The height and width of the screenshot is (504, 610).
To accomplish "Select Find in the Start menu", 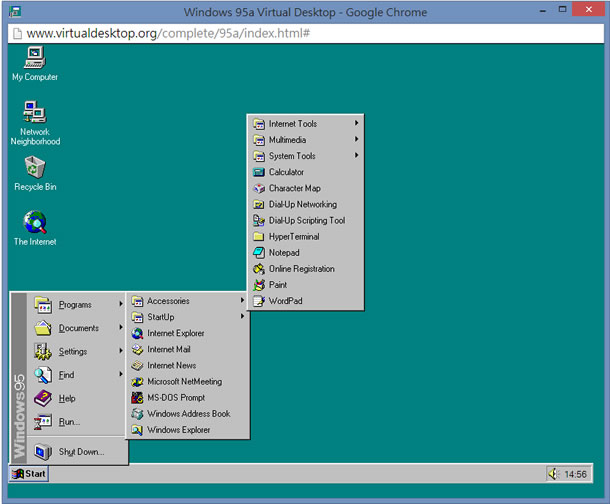I will click(x=77, y=374).
